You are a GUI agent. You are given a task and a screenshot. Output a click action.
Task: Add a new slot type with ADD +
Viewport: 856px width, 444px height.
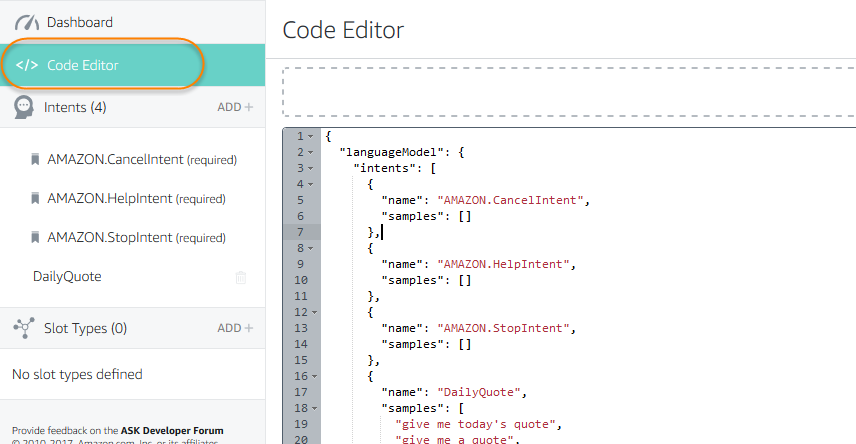pos(235,328)
